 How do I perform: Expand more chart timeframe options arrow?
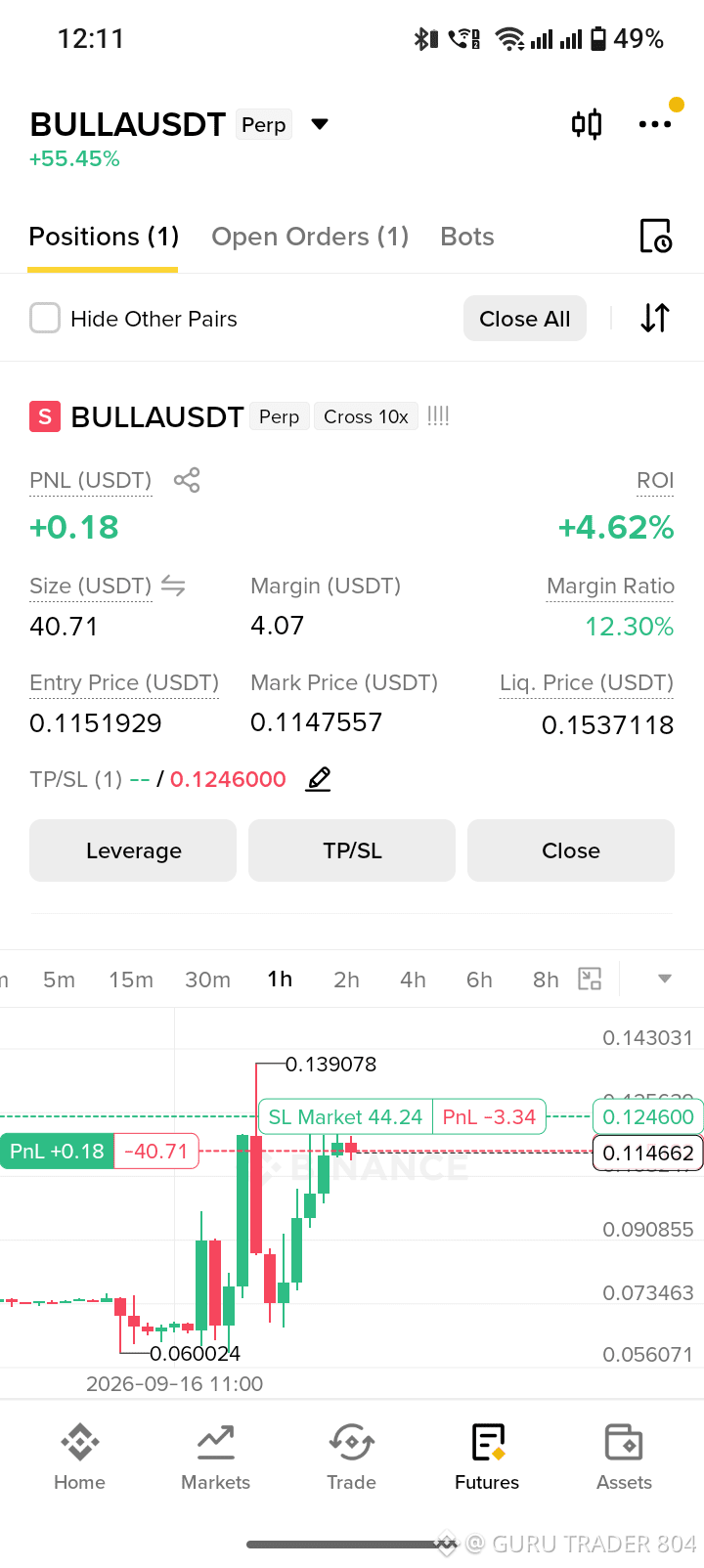pos(665,979)
